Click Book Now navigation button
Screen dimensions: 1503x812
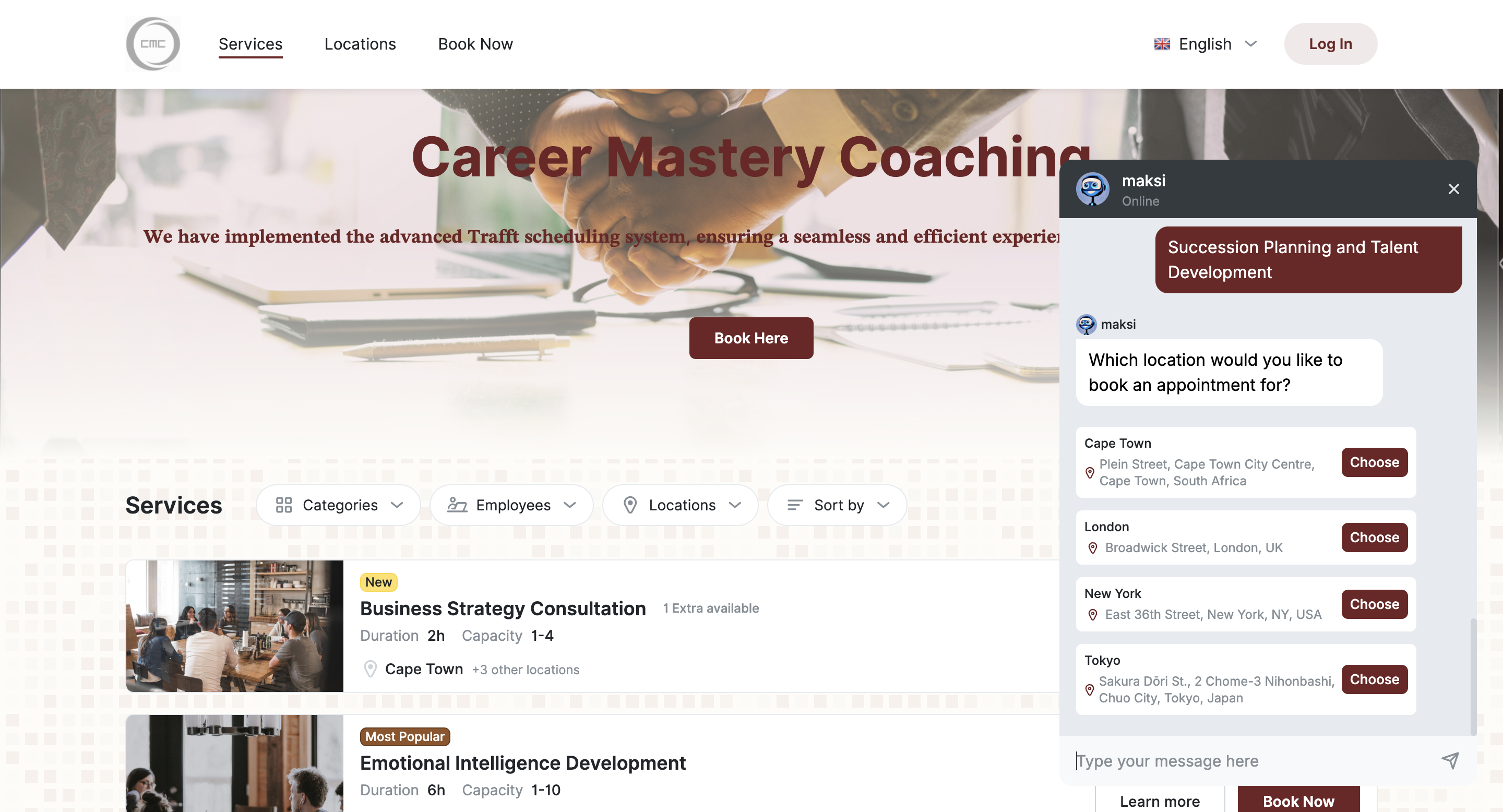[475, 43]
